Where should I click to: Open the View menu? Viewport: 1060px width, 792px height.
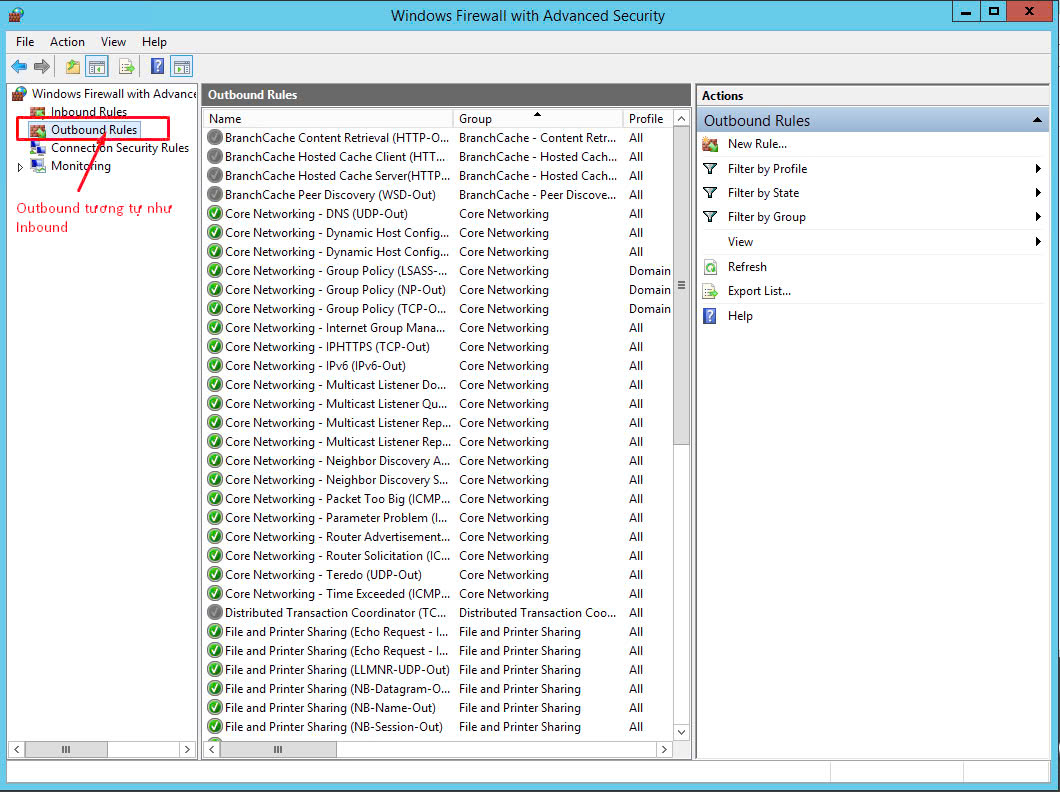point(113,41)
